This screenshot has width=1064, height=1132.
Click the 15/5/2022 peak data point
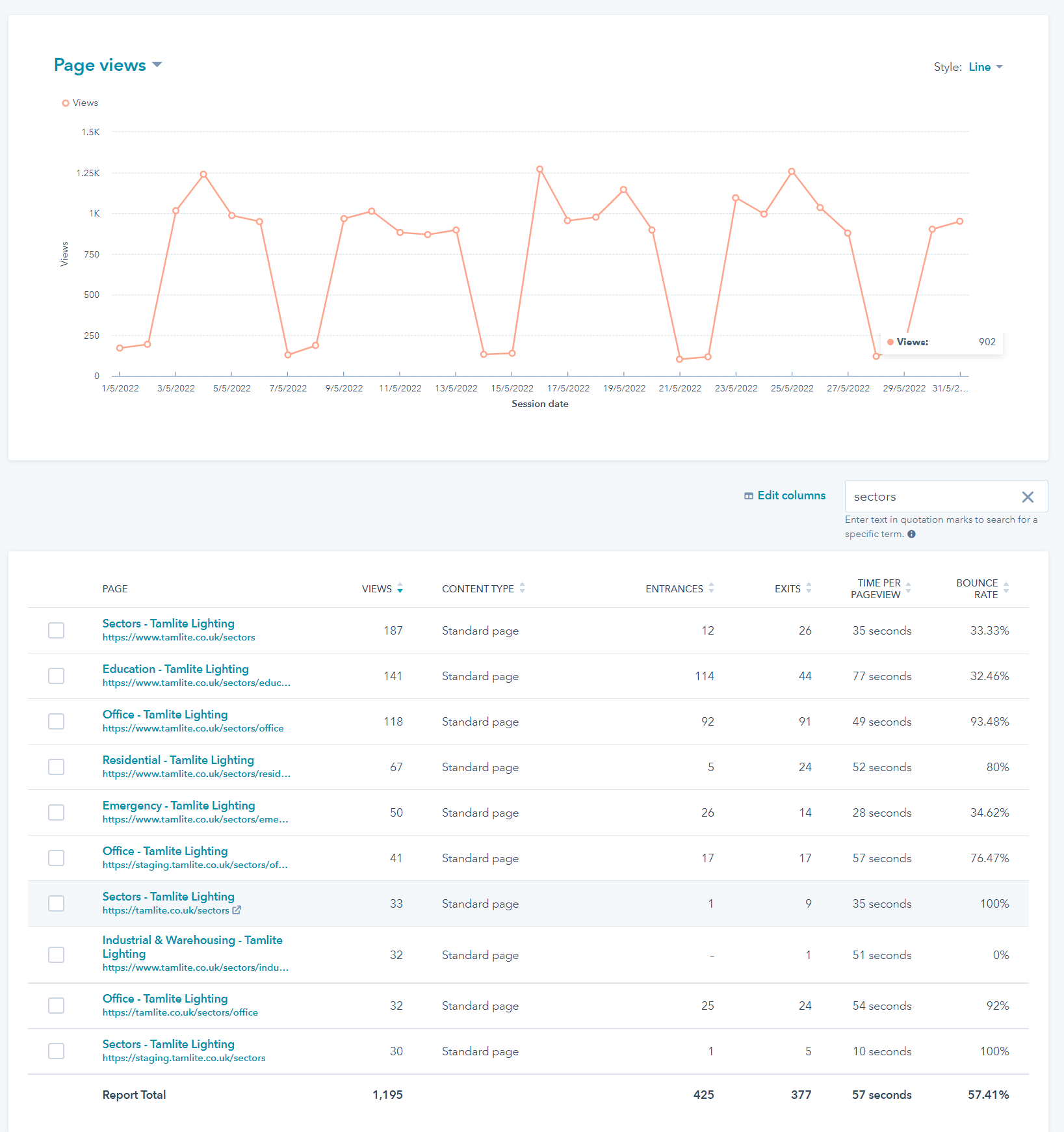(539, 170)
